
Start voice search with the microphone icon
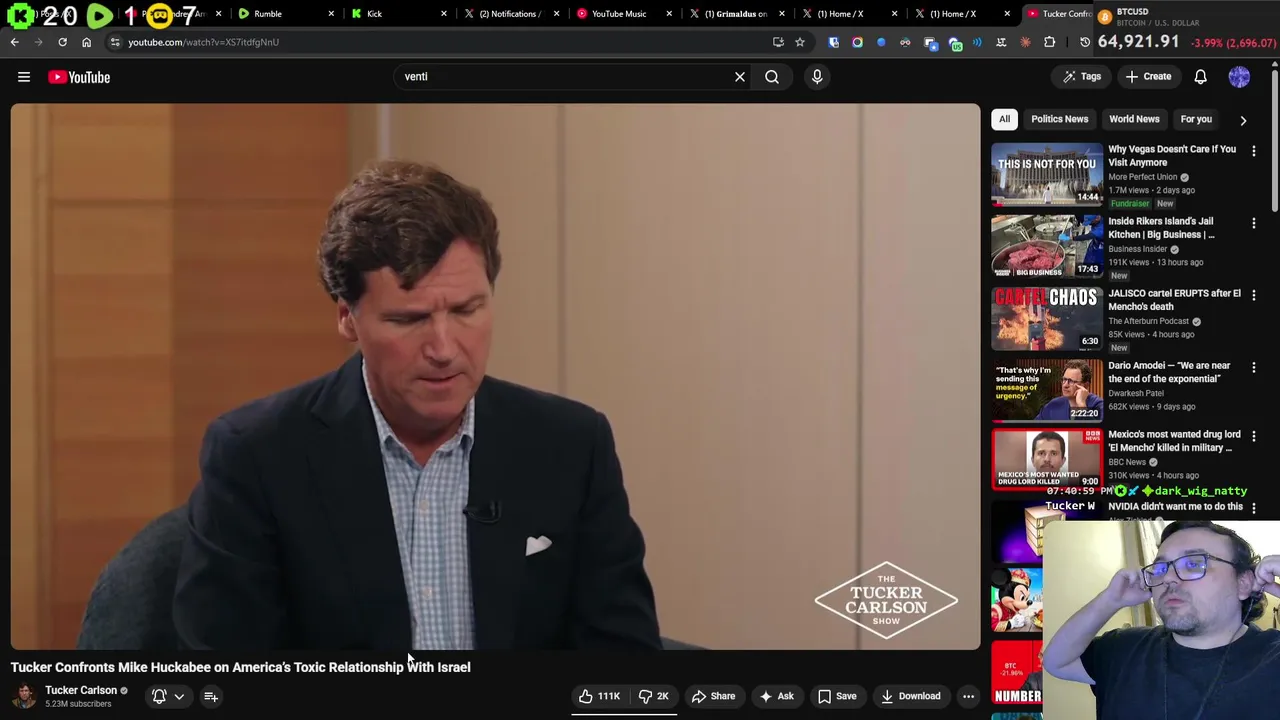coord(817,77)
